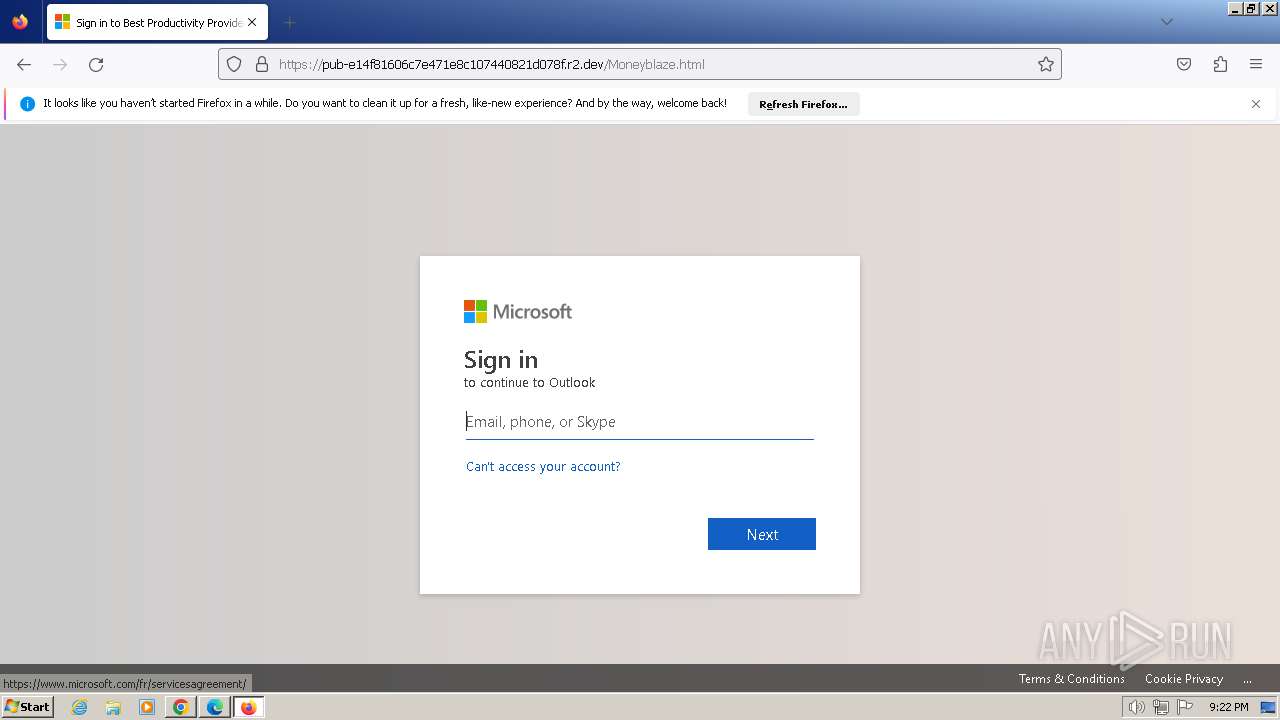Minimize the Firefox window
Image resolution: width=1280 pixels, height=720 pixels.
pyautogui.click(x=1235, y=8)
